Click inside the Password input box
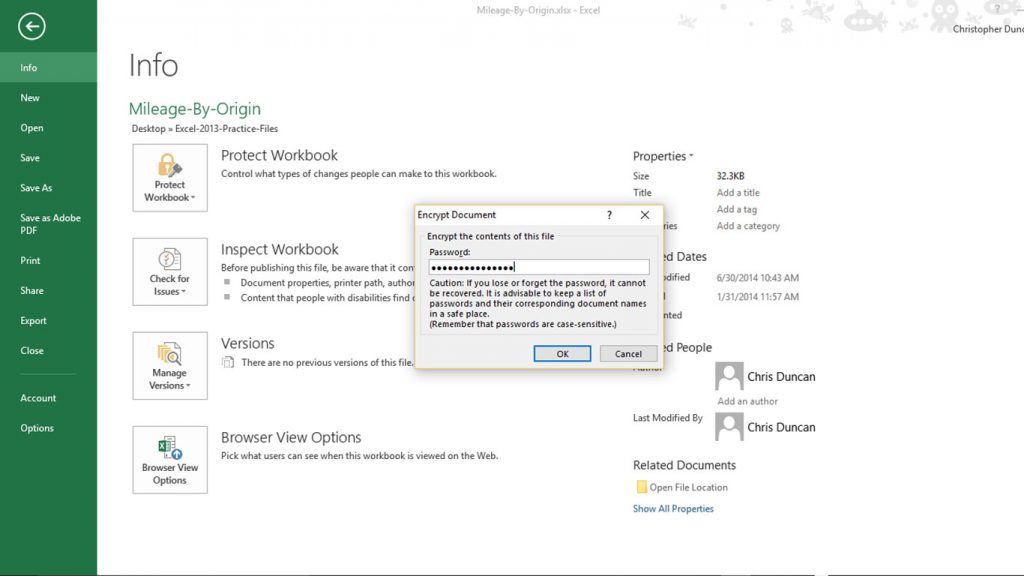Screen dimensions: 1024x576 (x=538, y=266)
